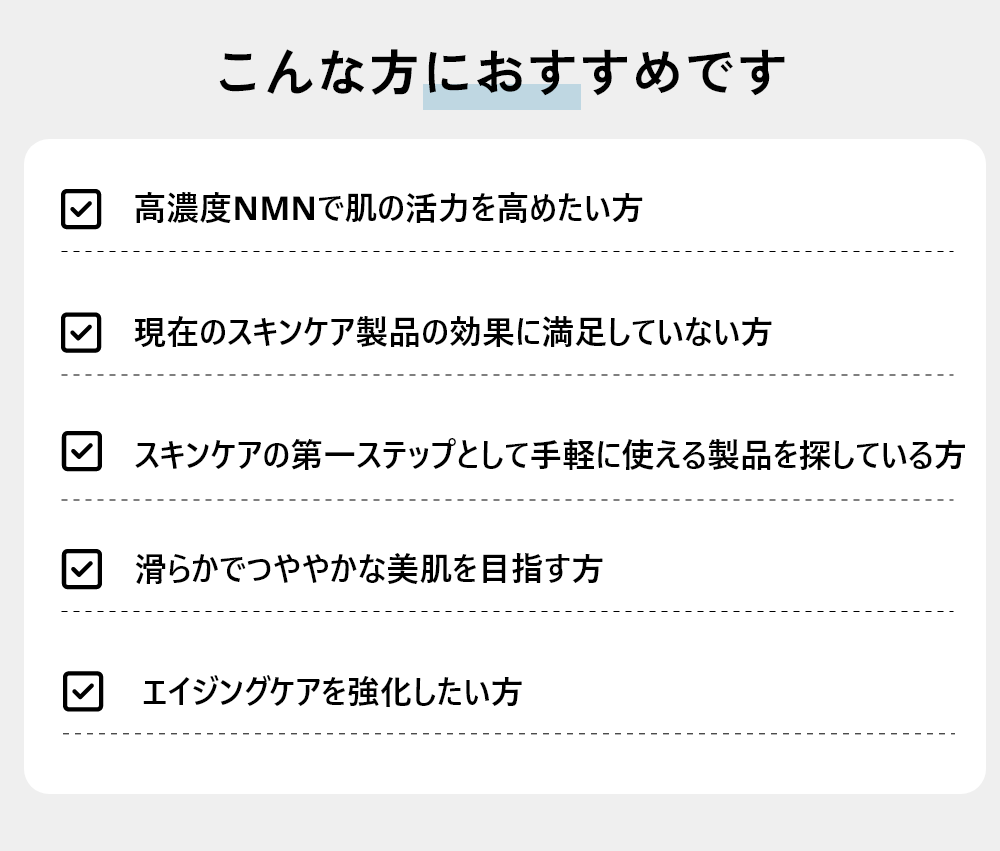Screen dimensions: 1000x851
Task: Click the bold NMN word in the first item
Action: point(273,209)
